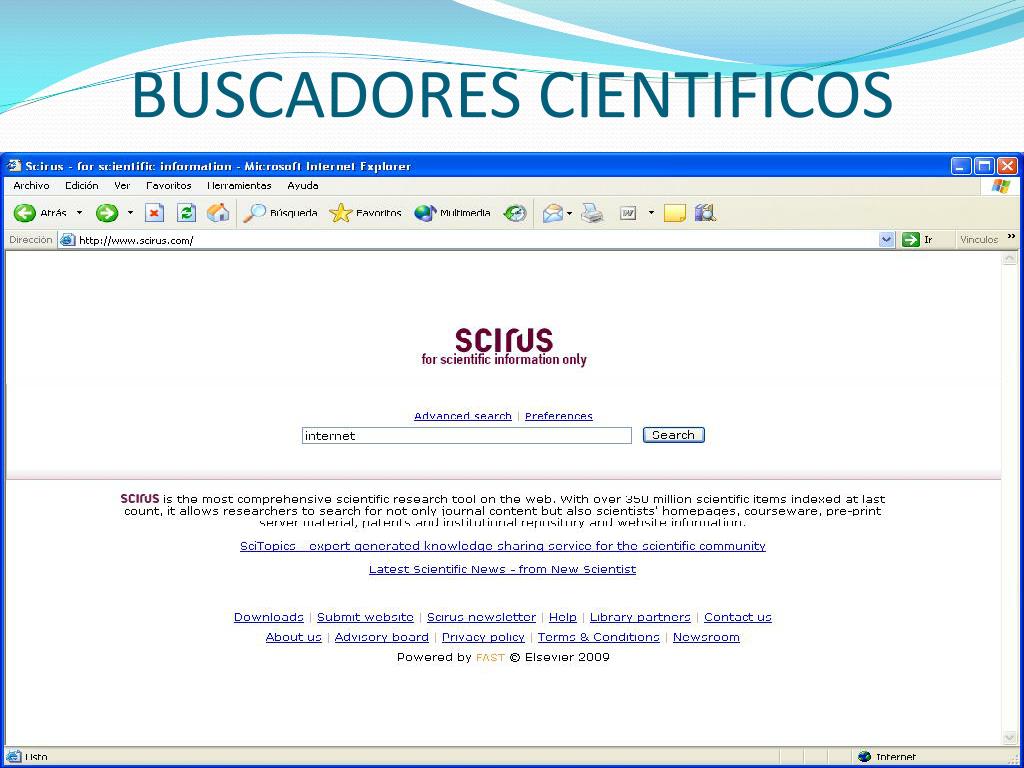Click the Research books icon in toolbar
The width and height of the screenshot is (1024, 768).
click(x=705, y=213)
